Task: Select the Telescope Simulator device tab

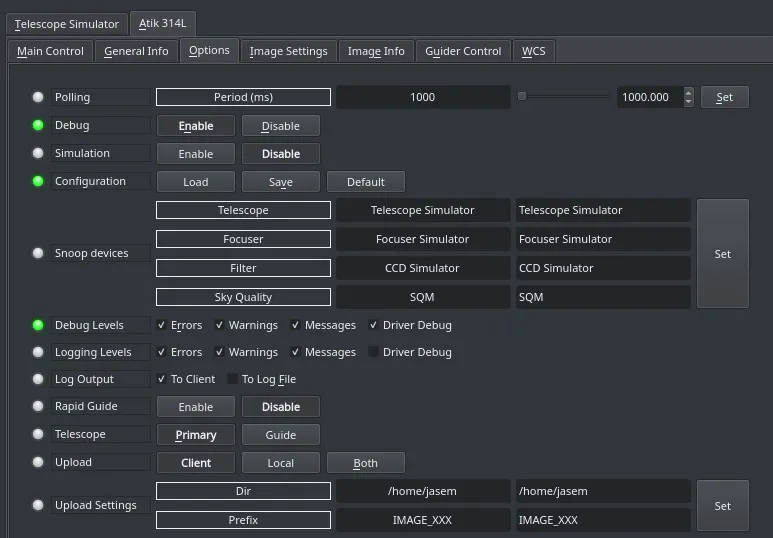Action: click(67, 24)
